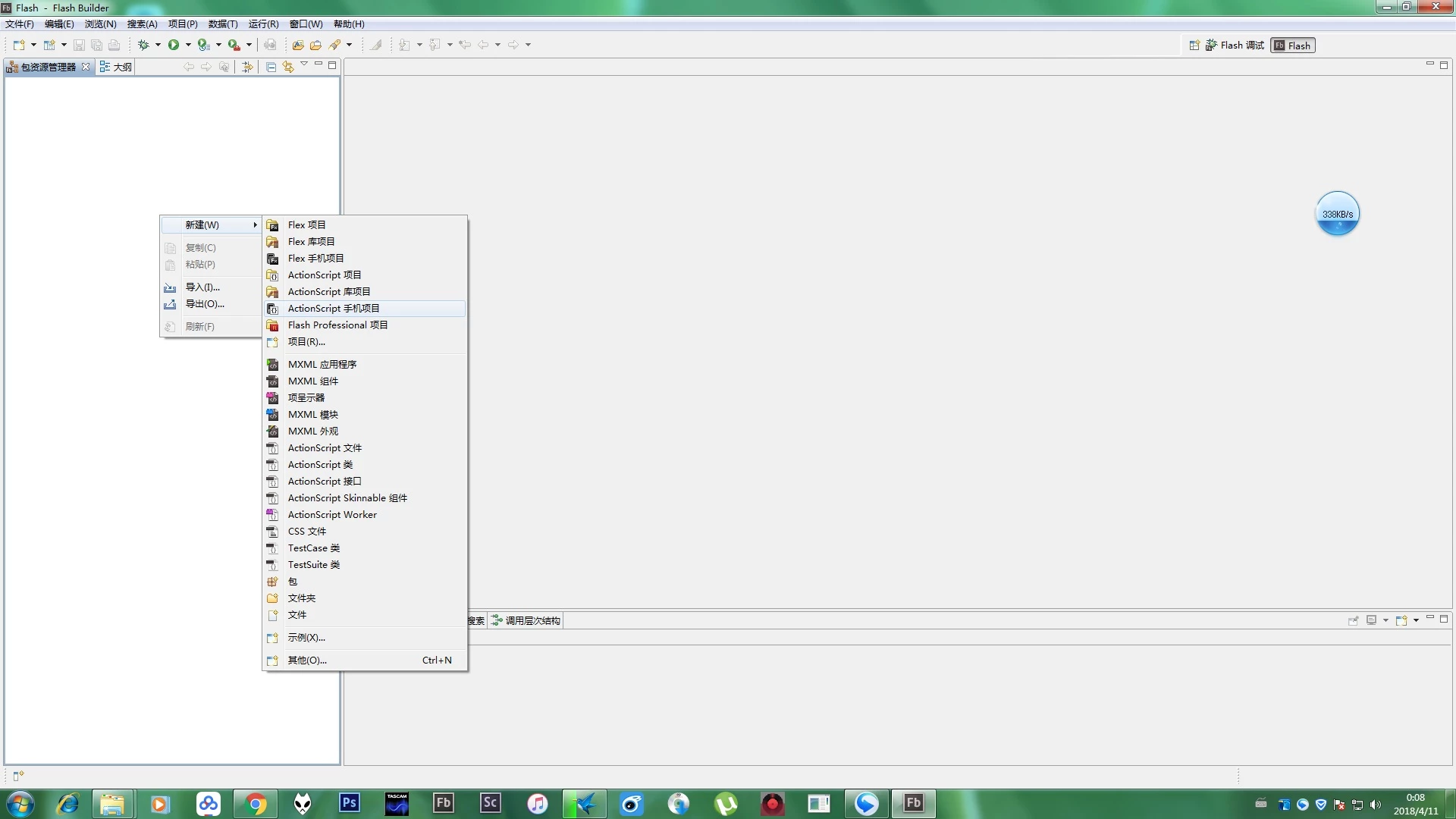The height and width of the screenshot is (819, 1456).
Task: Select ActionScript mobile project menu entry
Action: pyautogui.click(x=334, y=309)
